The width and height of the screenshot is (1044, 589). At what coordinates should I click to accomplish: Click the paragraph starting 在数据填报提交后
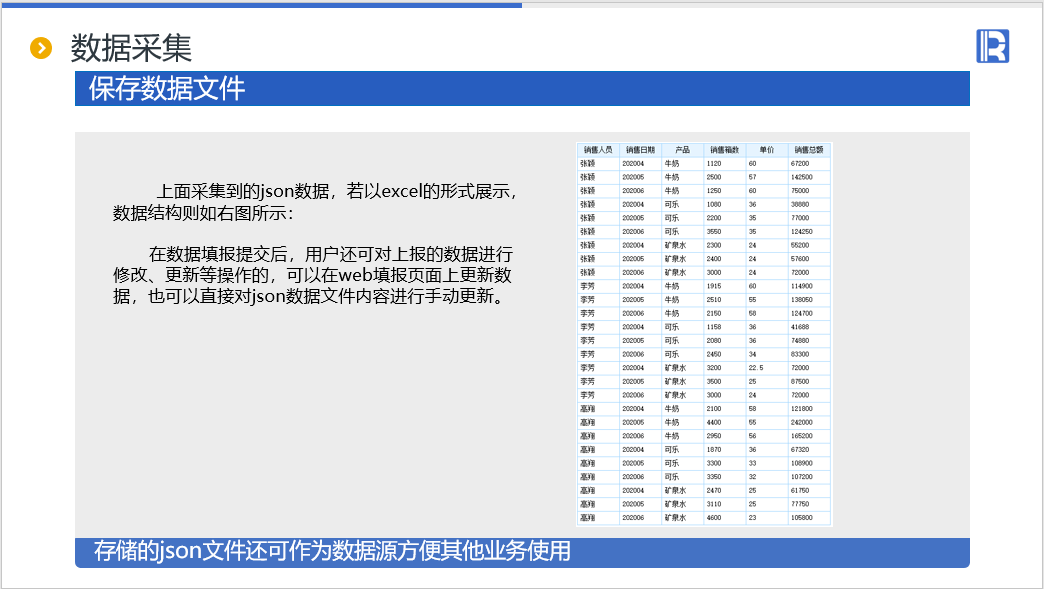[x=316, y=274]
